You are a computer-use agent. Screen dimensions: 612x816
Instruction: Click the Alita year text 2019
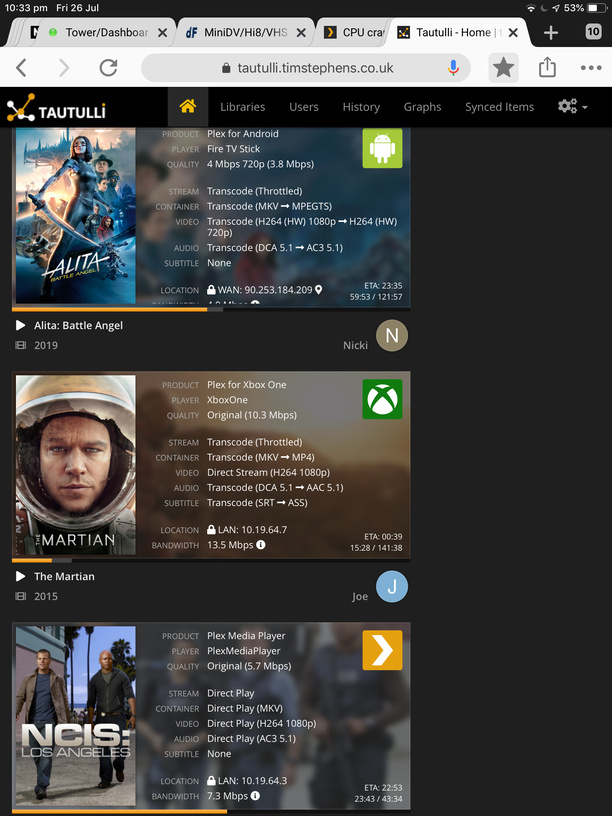46,345
